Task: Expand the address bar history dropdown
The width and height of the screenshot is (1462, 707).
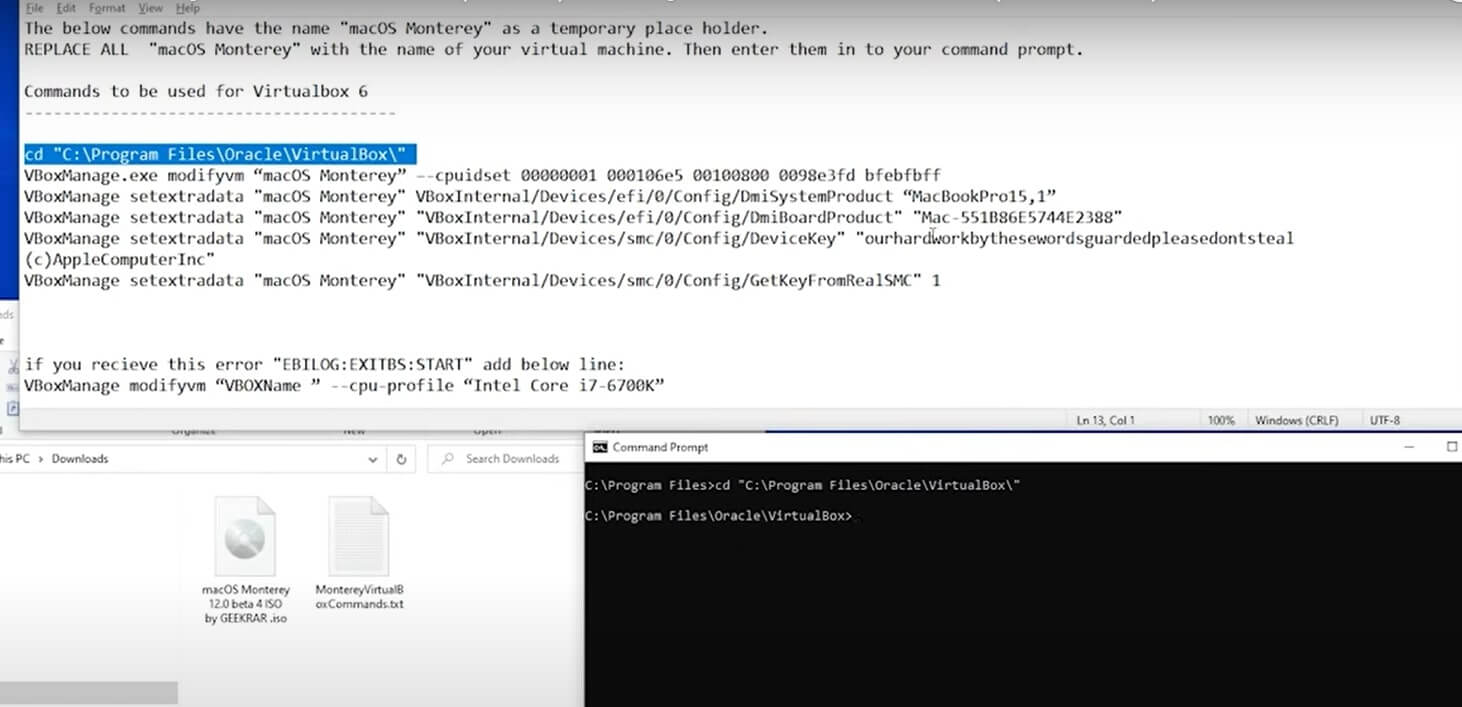Action: pyautogui.click(x=373, y=459)
